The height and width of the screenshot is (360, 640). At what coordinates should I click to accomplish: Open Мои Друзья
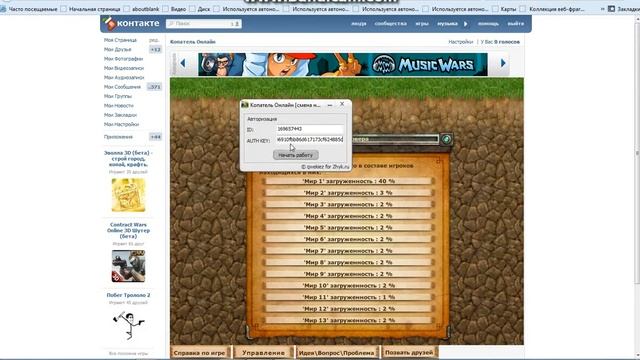pyautogui.click(x=118, y=49)
